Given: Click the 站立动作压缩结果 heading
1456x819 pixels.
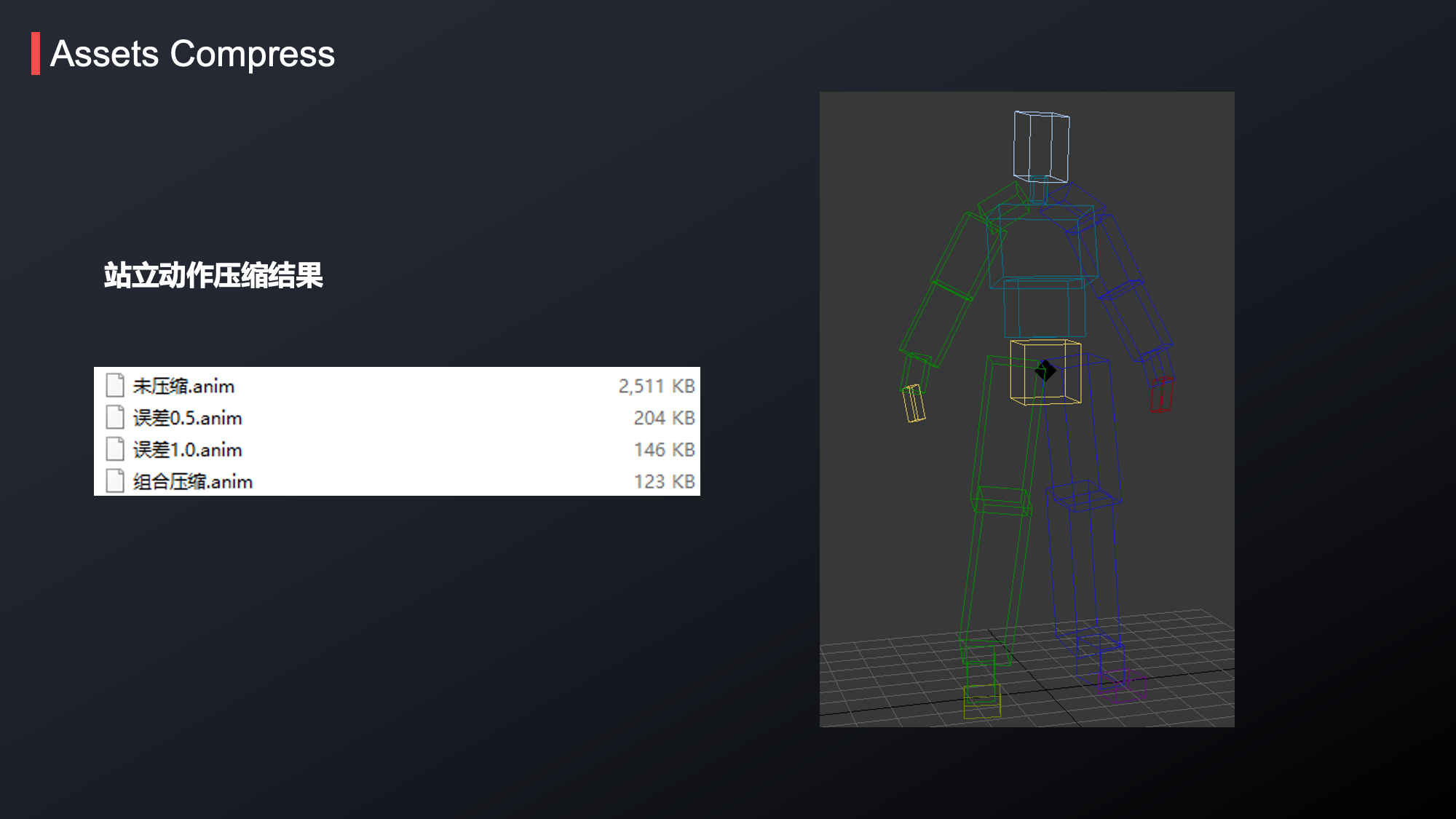Looking at the screenshot, I should tap(213, 275).
